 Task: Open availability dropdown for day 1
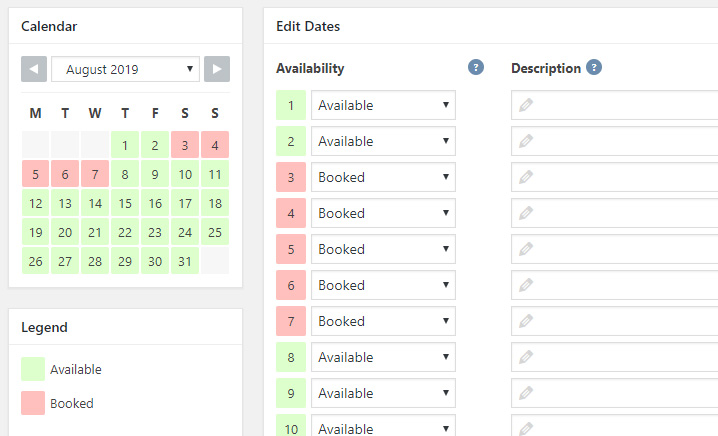point(383,105)
